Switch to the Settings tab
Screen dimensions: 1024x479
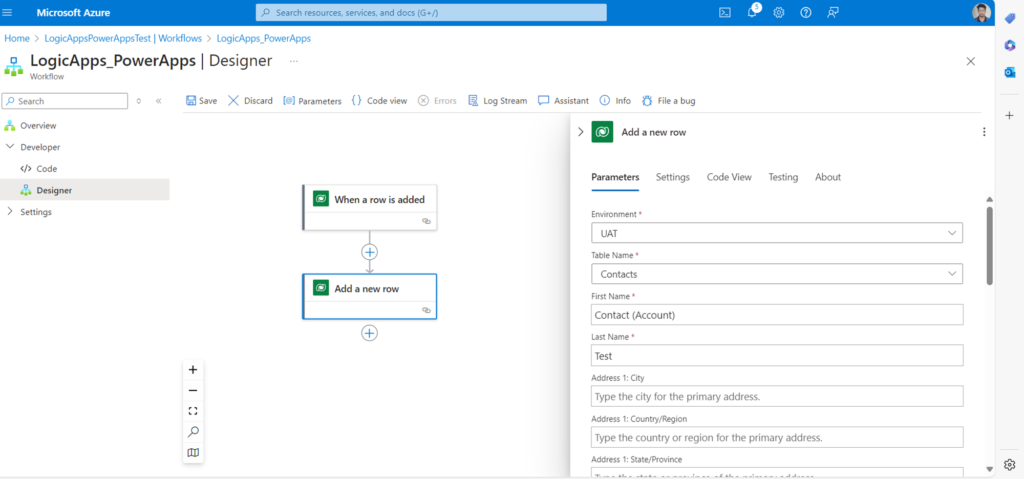[673, 177]
